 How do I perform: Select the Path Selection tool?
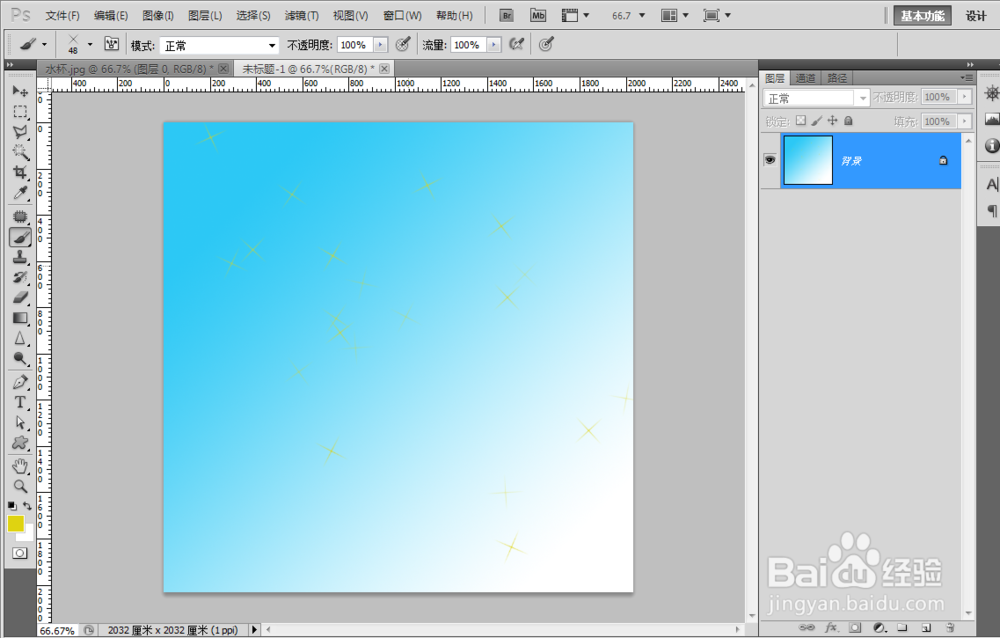pyautogui.click(x=20, y=422)
